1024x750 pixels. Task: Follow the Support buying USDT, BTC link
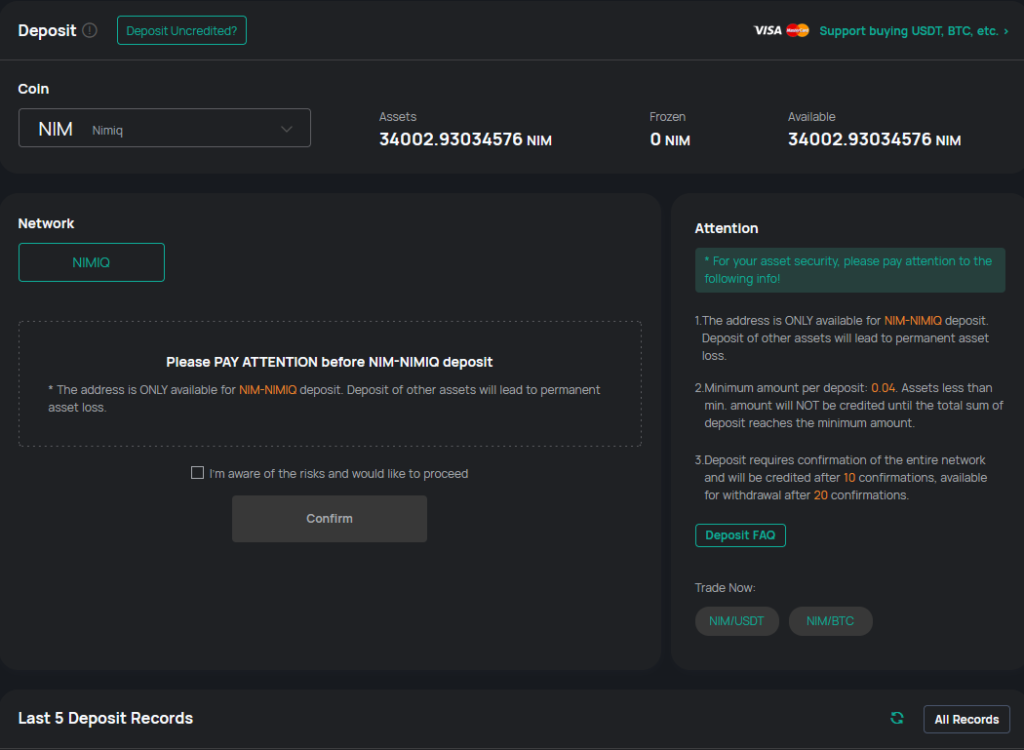tap(908, 31)
